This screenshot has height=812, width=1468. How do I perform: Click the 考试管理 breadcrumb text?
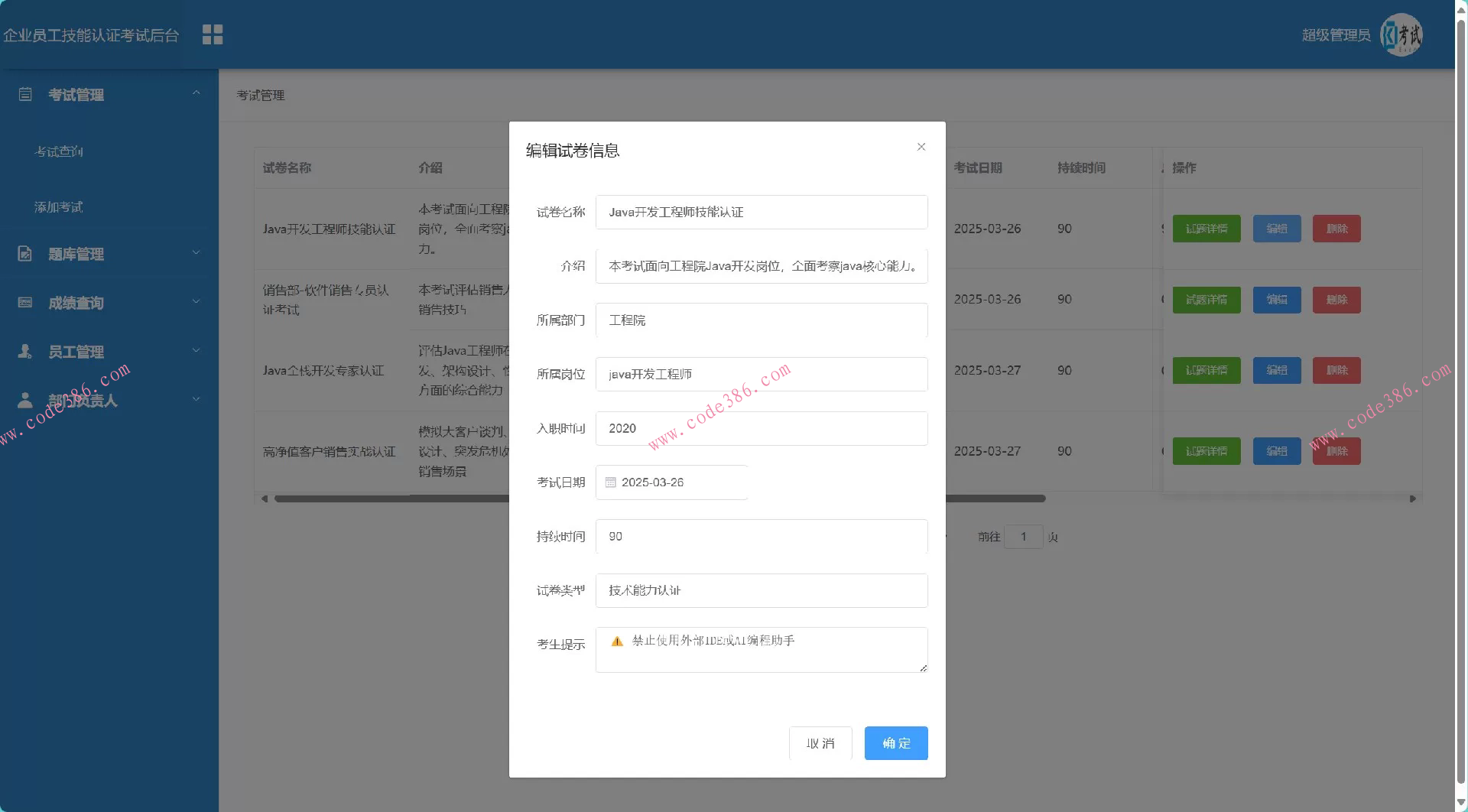click(261, 95)
